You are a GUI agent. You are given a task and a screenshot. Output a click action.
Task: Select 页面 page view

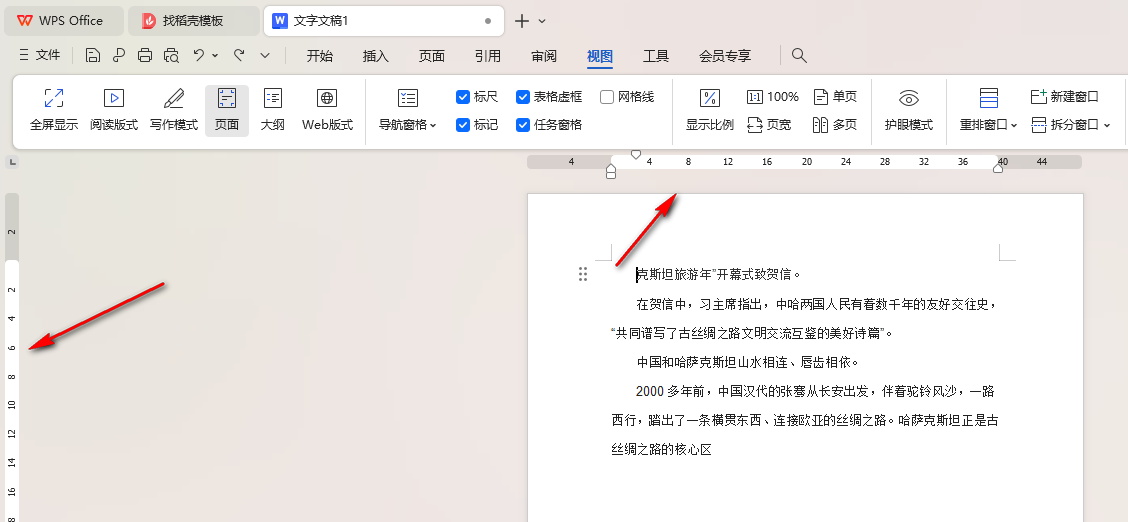227,110
